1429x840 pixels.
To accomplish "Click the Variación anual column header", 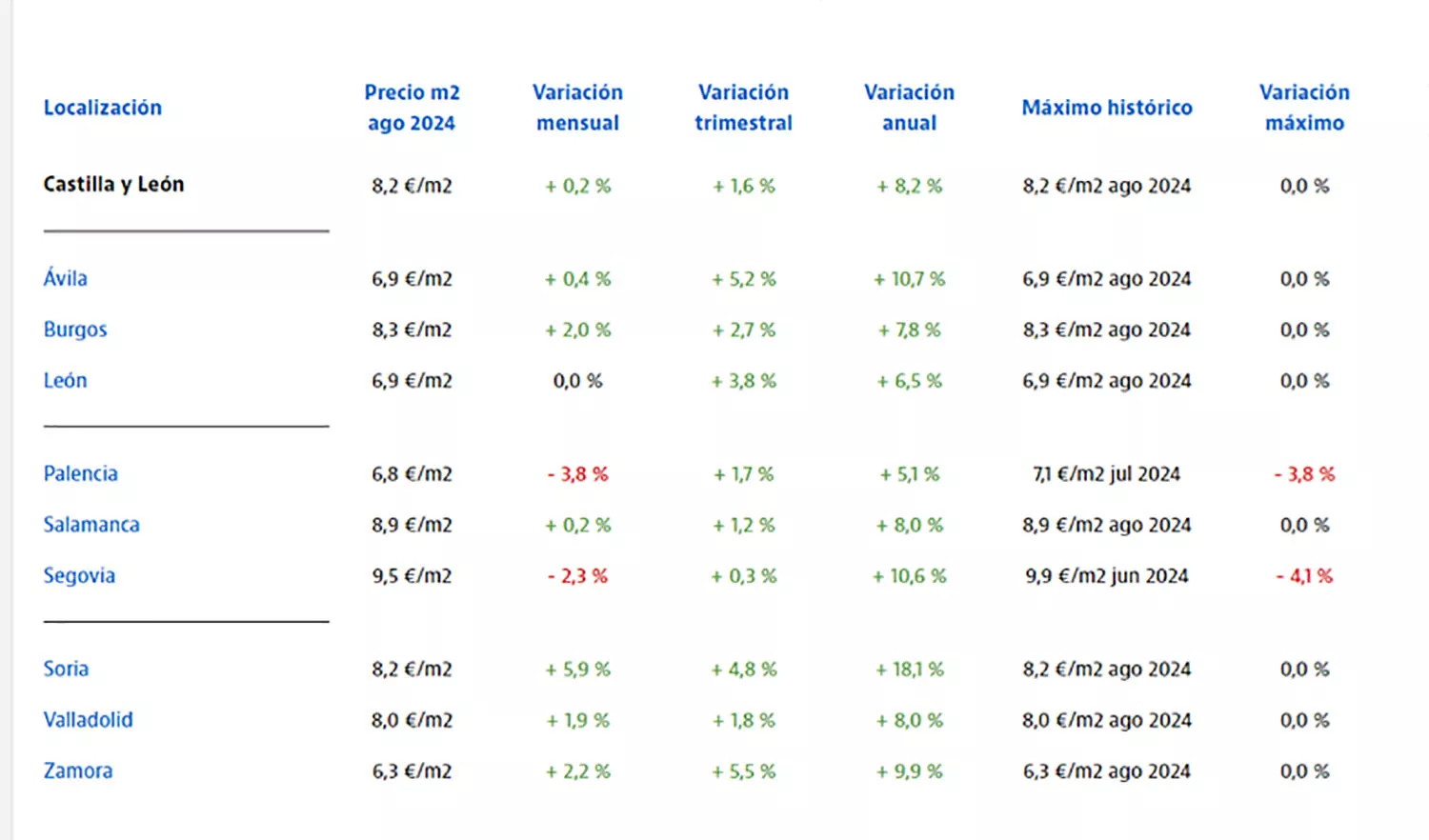I will coord(909,108).
